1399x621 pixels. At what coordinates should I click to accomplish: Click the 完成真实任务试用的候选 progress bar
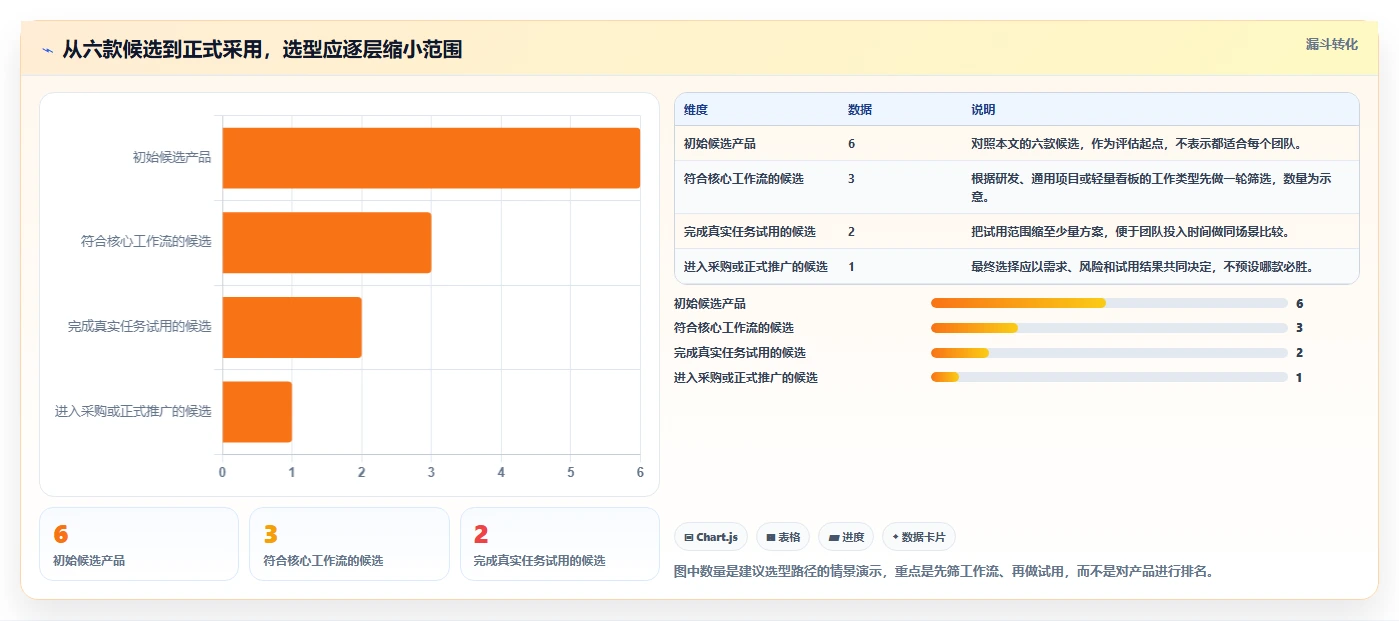(x=1109, y=353)
